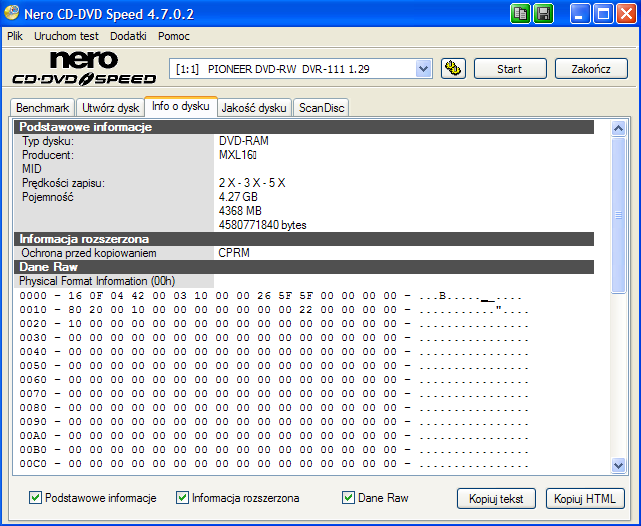Click the Prędkości zapisu label
Image resolution: width=641 pixels, height=526 pixels.
coord(63,183)
